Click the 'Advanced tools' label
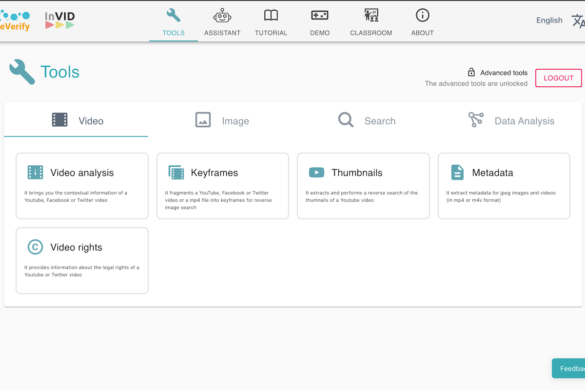Screen dimensions: 585x390 (x=504, y=72)
